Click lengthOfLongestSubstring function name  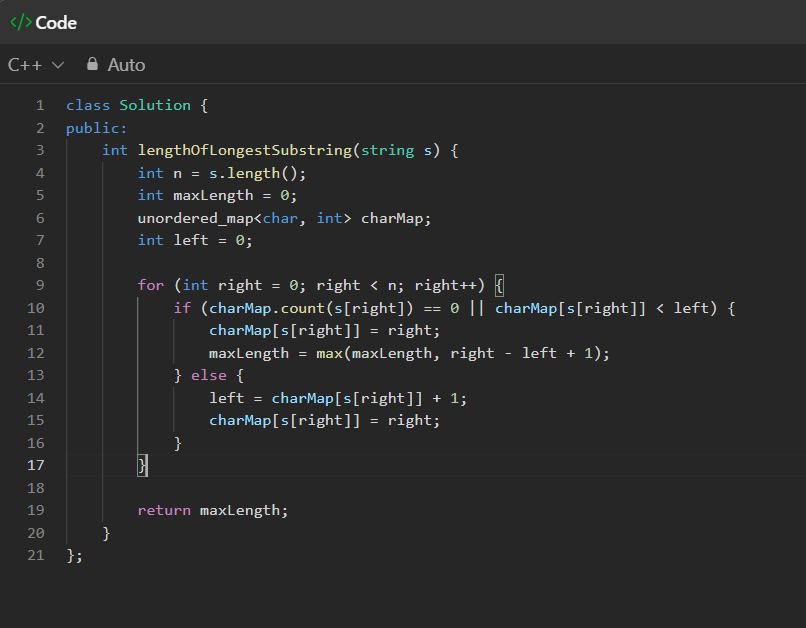[x=245, y=150]
